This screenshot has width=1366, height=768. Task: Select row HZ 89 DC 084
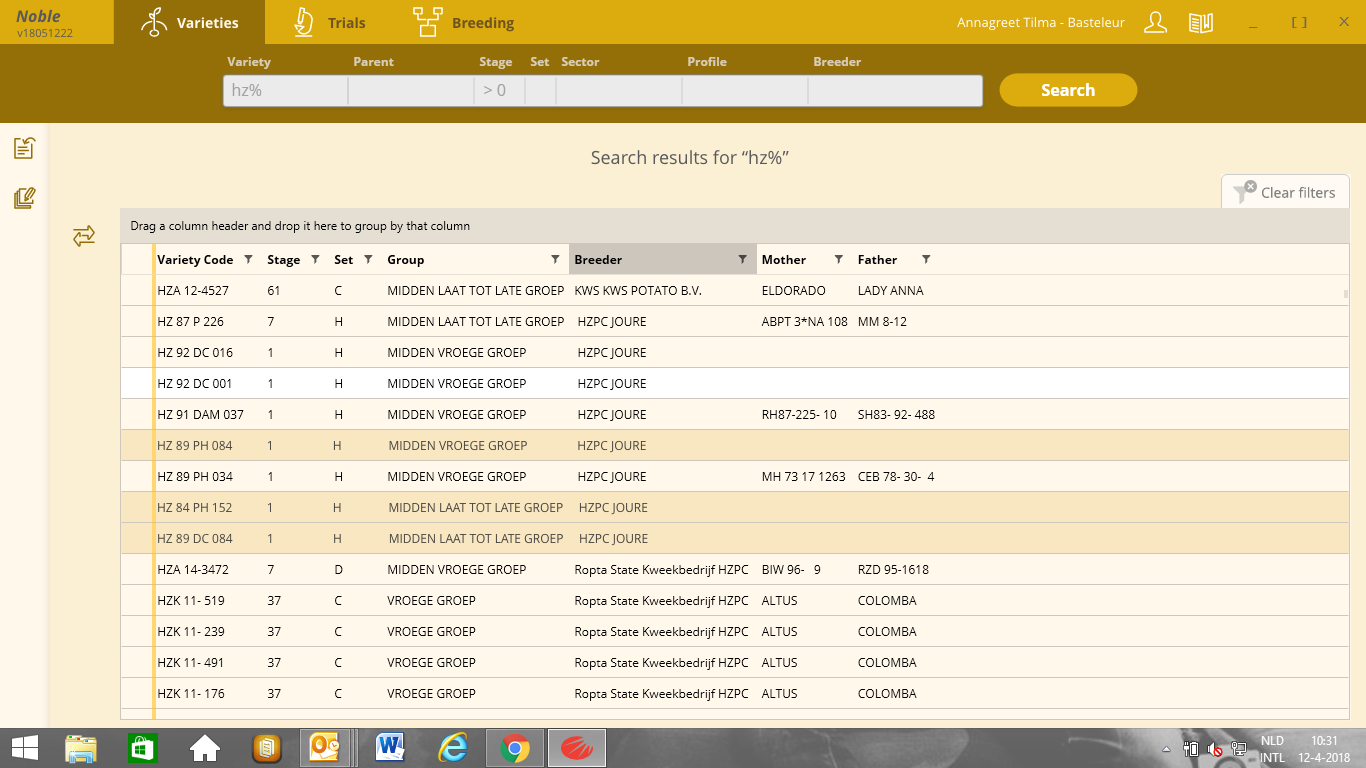[735, 538]
